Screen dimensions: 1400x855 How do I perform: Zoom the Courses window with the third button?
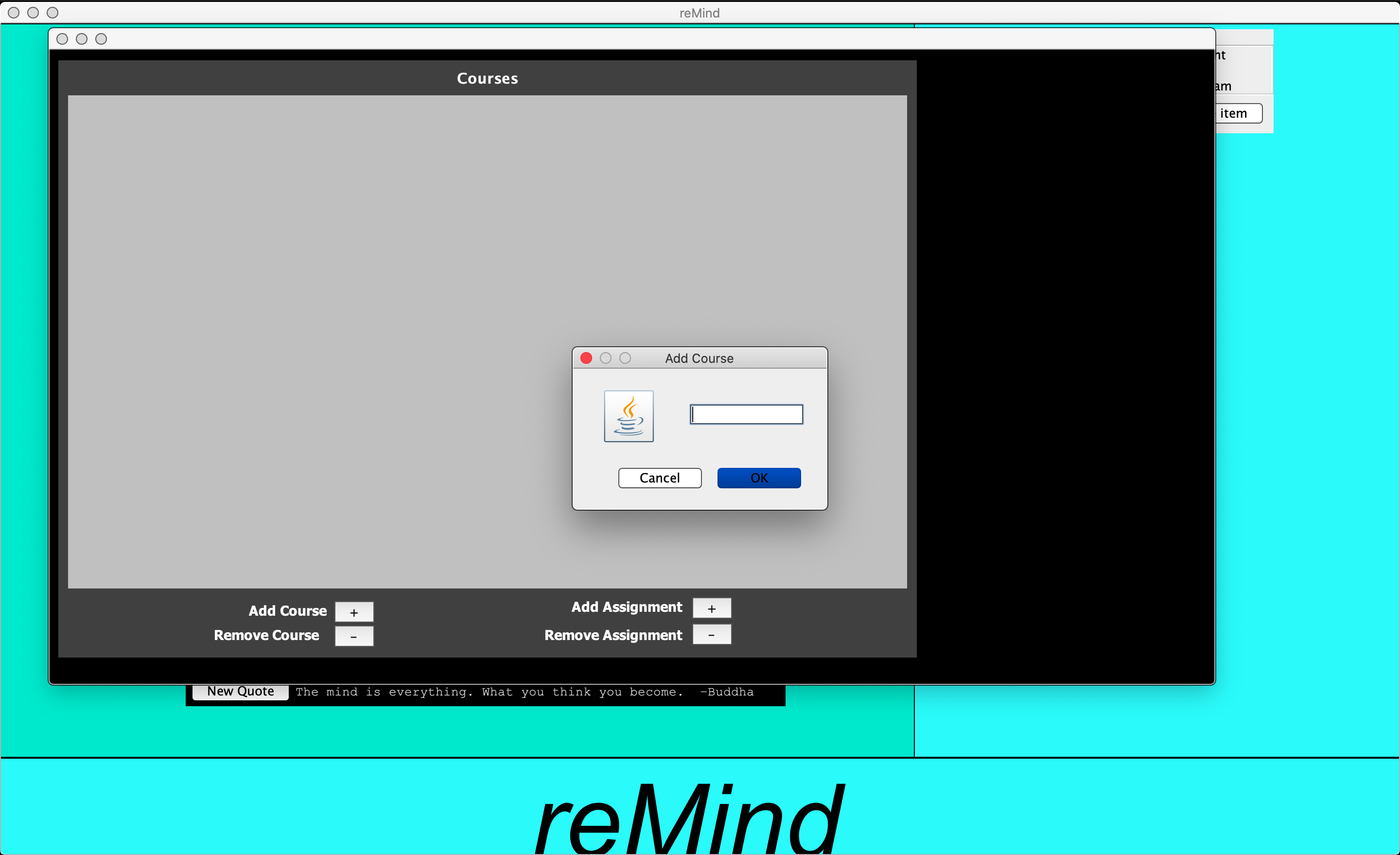pos(101,38)
